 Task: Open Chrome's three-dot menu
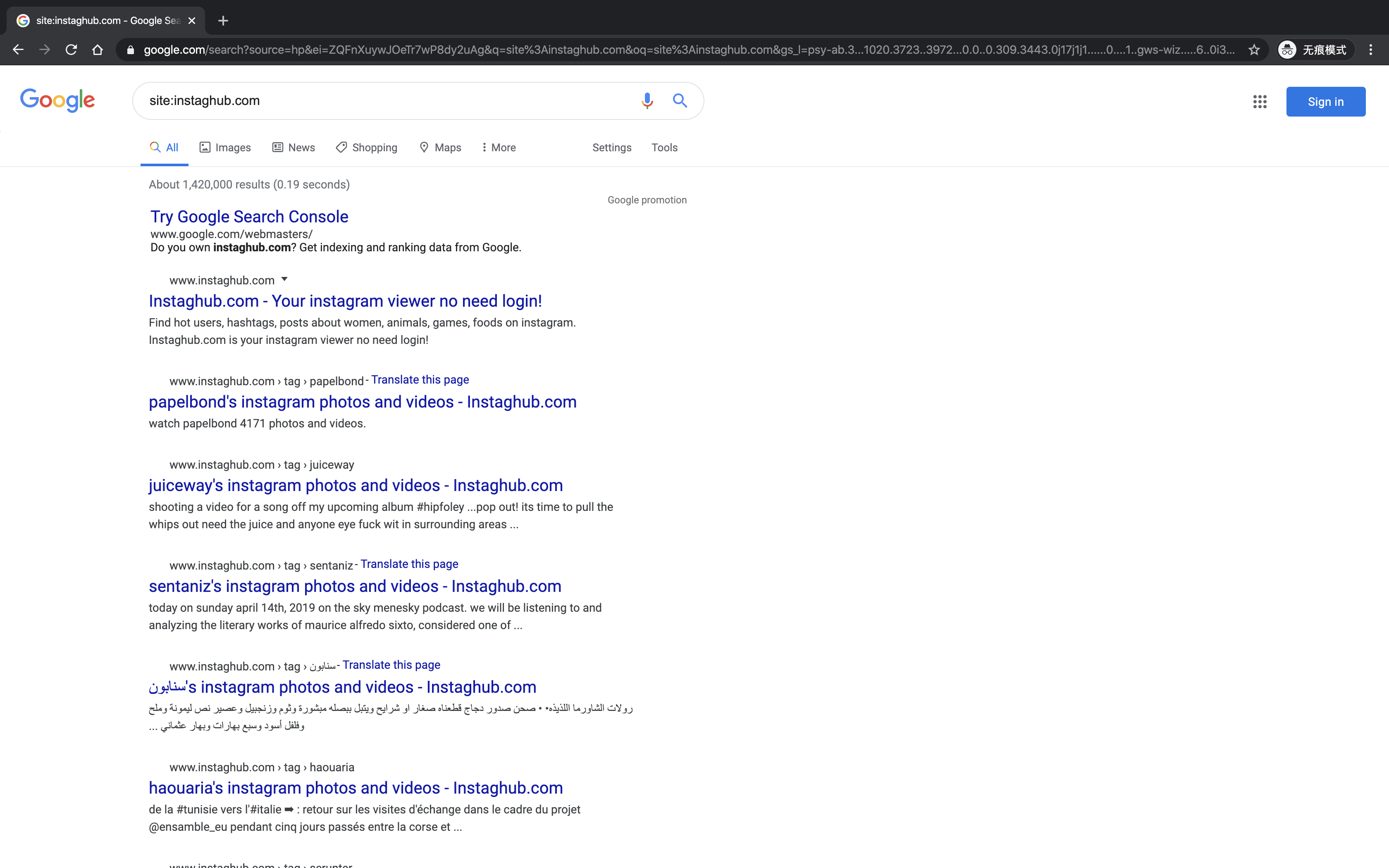(1371, 50)
